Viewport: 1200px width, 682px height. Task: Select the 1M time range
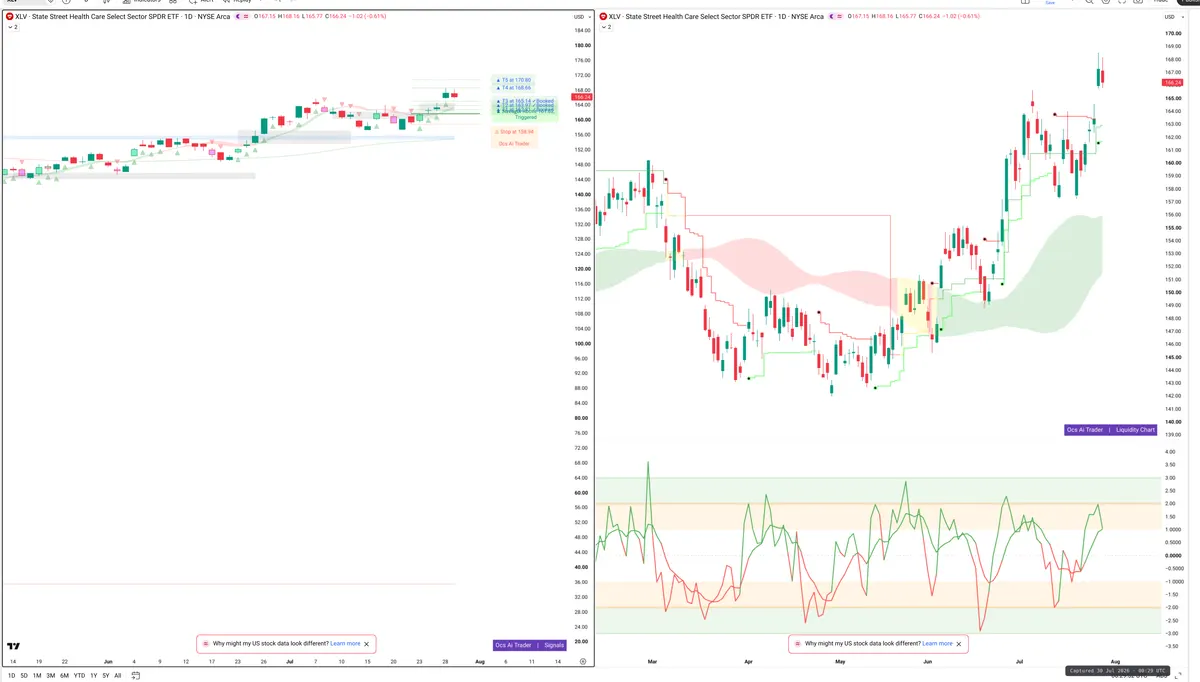(37, 675)
